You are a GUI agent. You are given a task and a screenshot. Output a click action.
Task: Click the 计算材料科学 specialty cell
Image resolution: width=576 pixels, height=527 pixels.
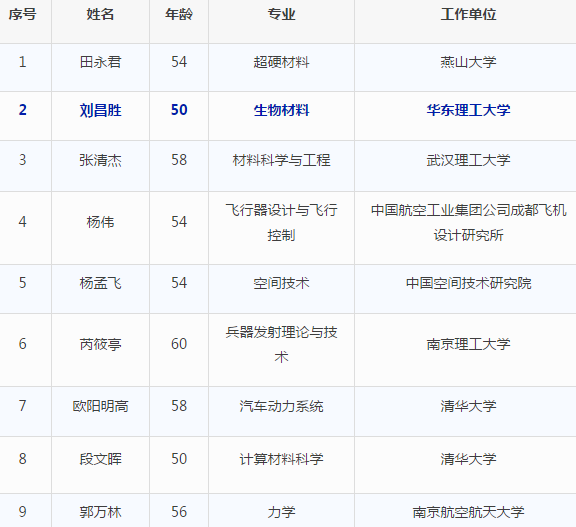[x=281, y=459]
